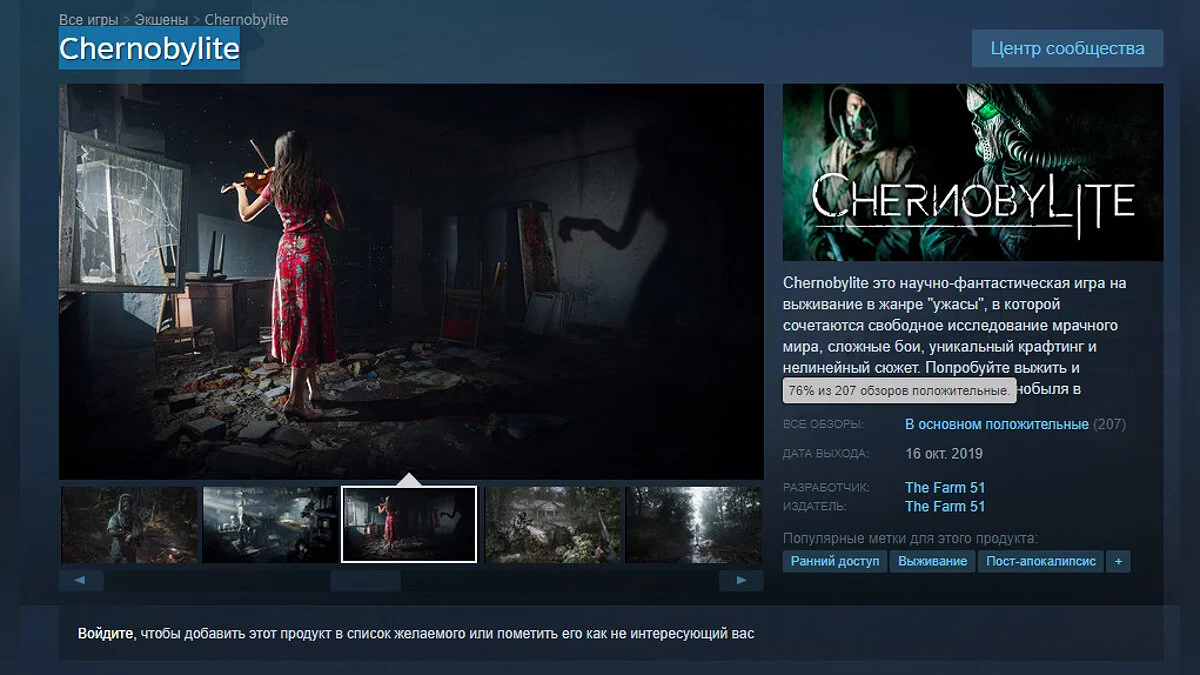Image resolution: width=1200 pixels, height=675 pixels.
Task: Click the 'Выживание' tag
Action: click(x=932, y=561)
